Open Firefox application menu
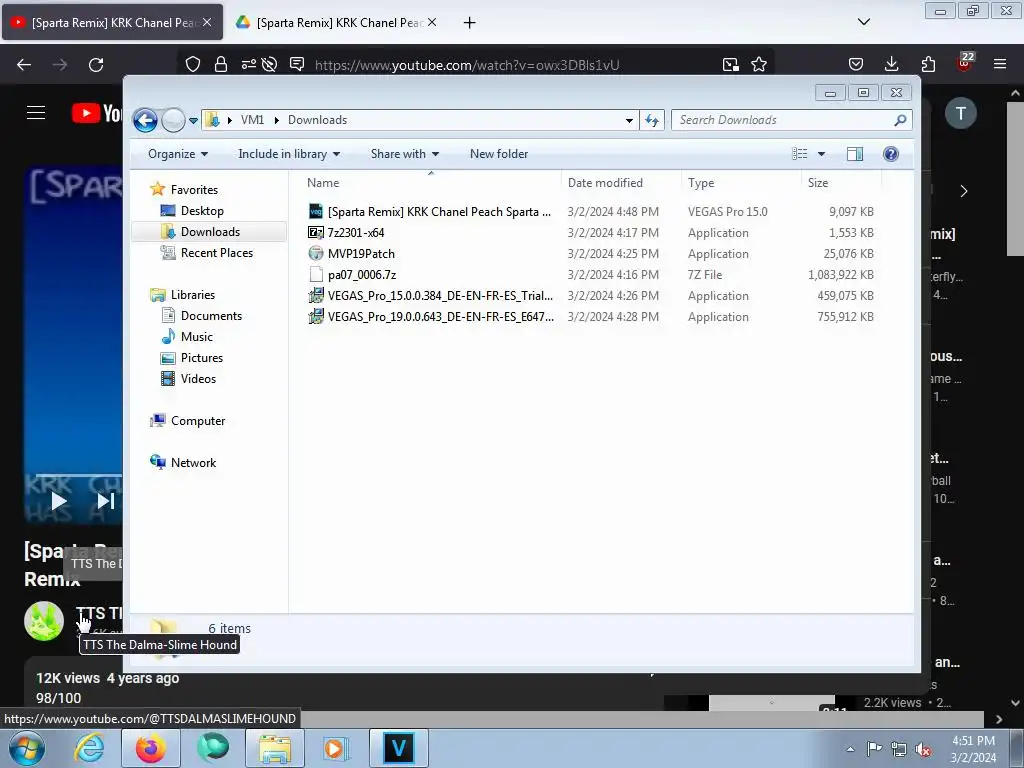Screen dimensions: 1024x768 coord(1000,65)
